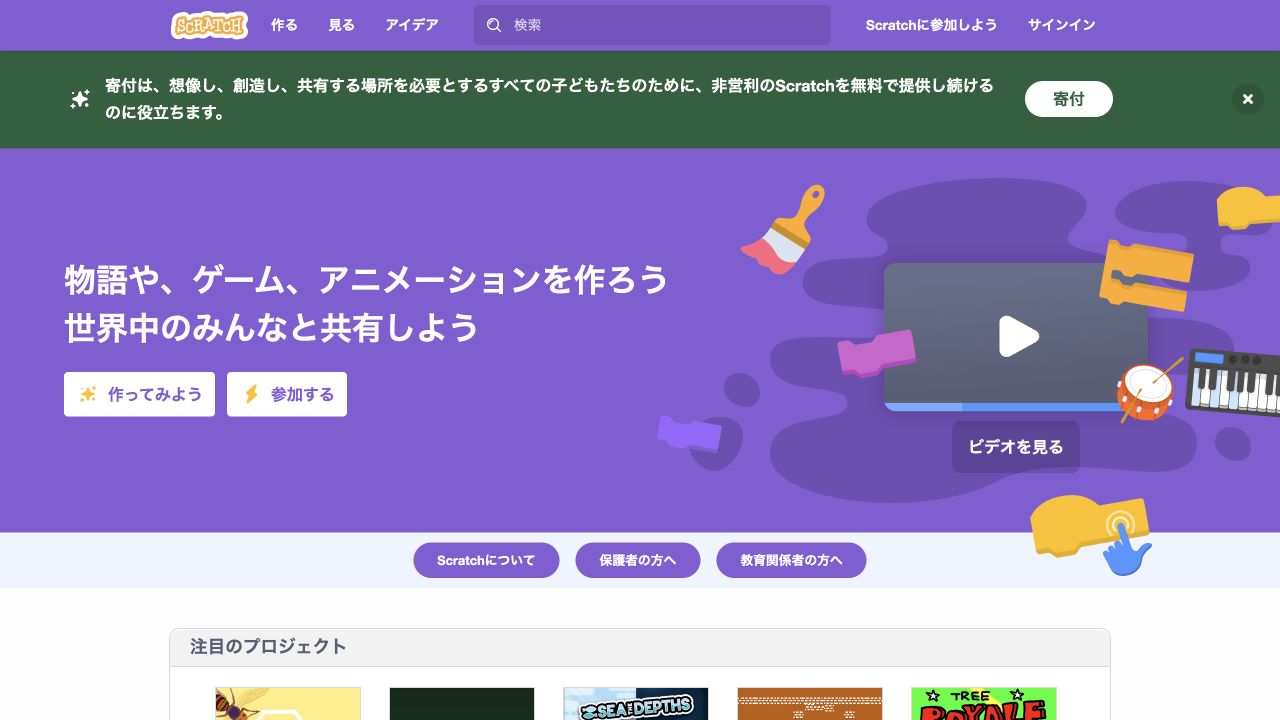Click サインイン in the navigation bar

pyautogui.click(x=1061, y=25)
